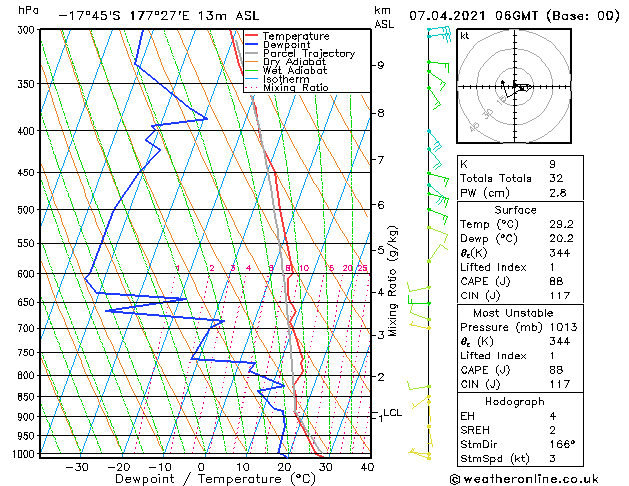Select the Temperature legend entry

(287, 36)
